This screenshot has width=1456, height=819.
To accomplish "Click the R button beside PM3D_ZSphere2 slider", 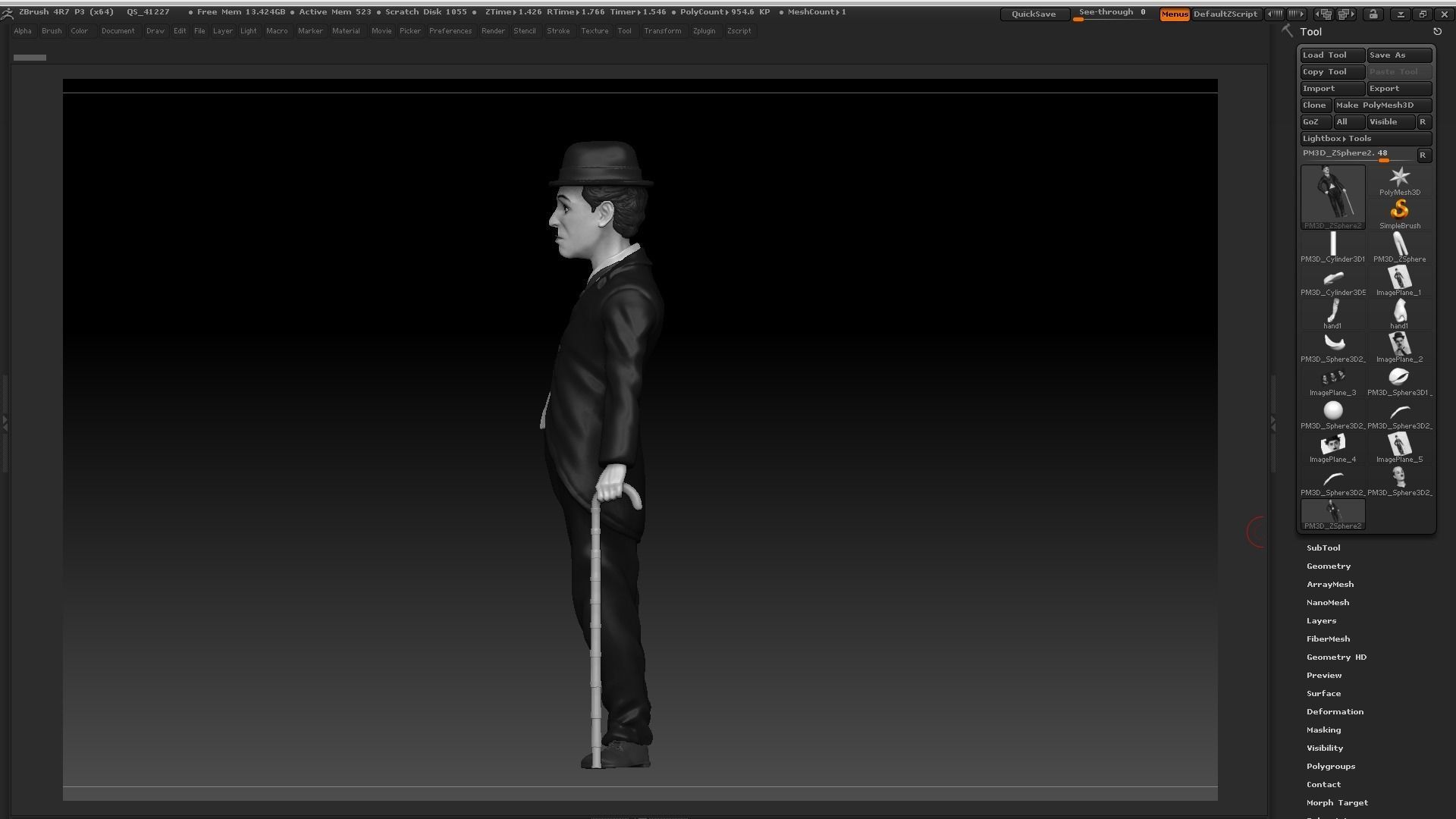I will coord(1423,155).
